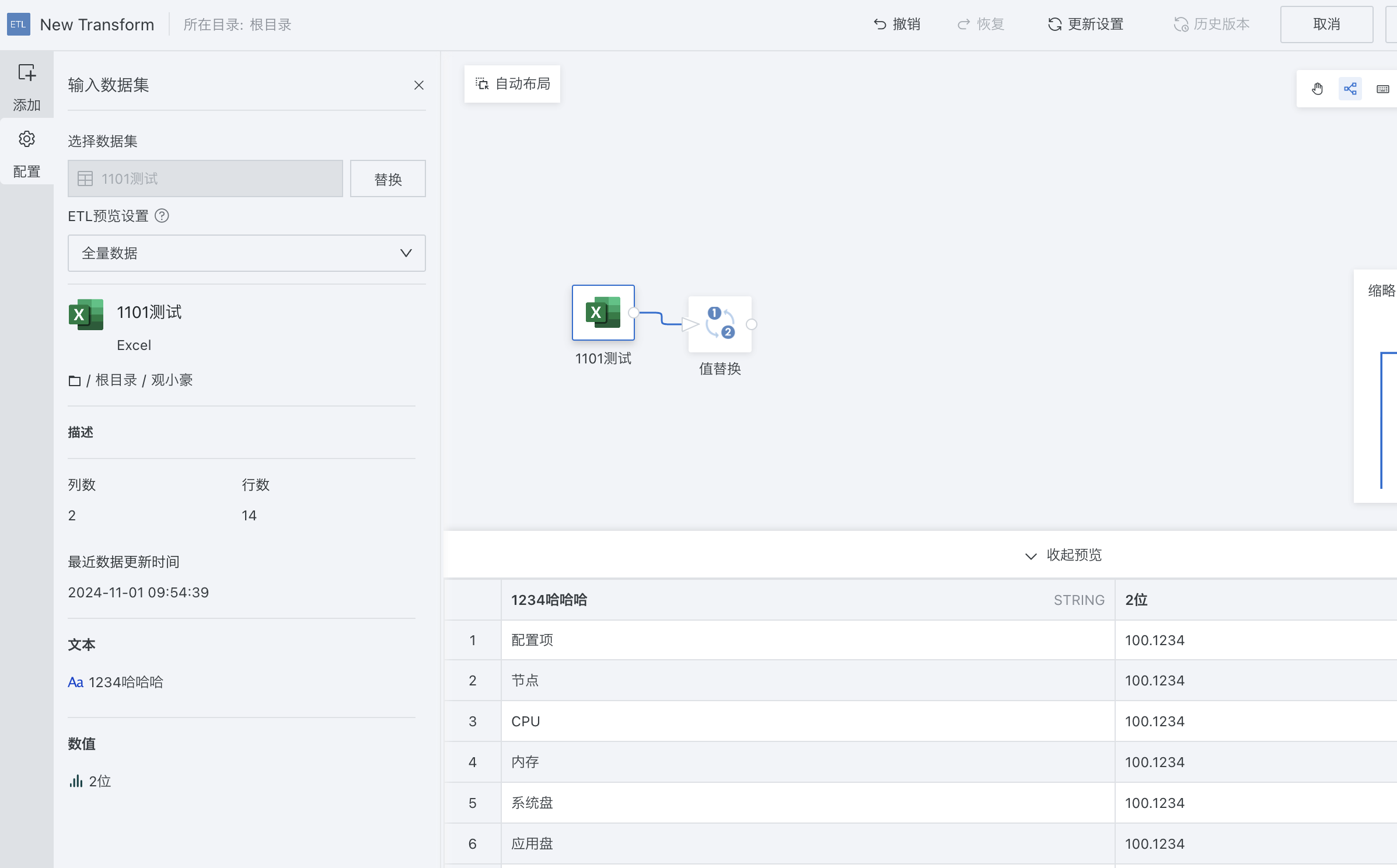Click 撤销 undo in top bar
Viewport: 1397px width, 868px height.
[x=897, y=24]
